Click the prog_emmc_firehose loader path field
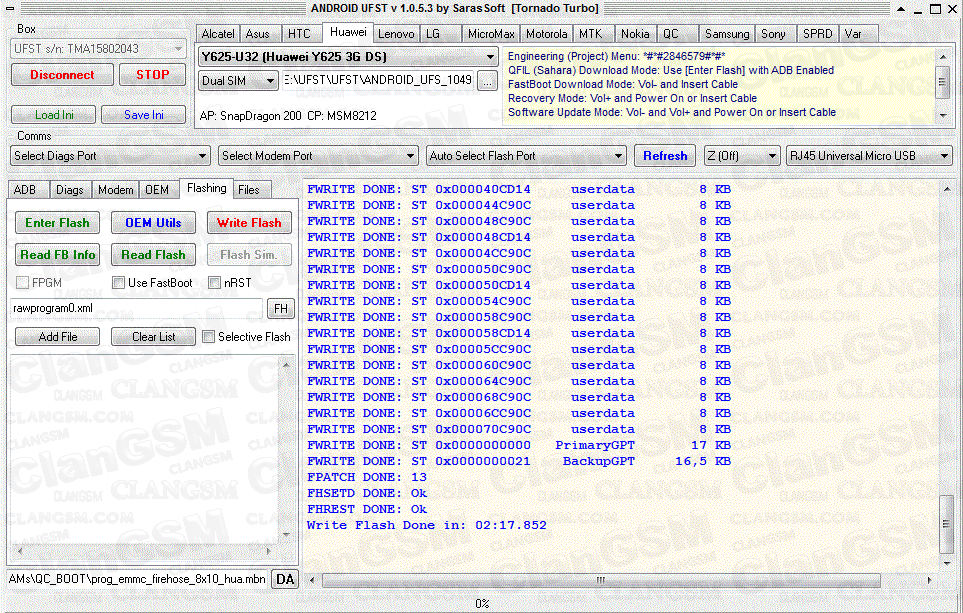 point(138,579)
